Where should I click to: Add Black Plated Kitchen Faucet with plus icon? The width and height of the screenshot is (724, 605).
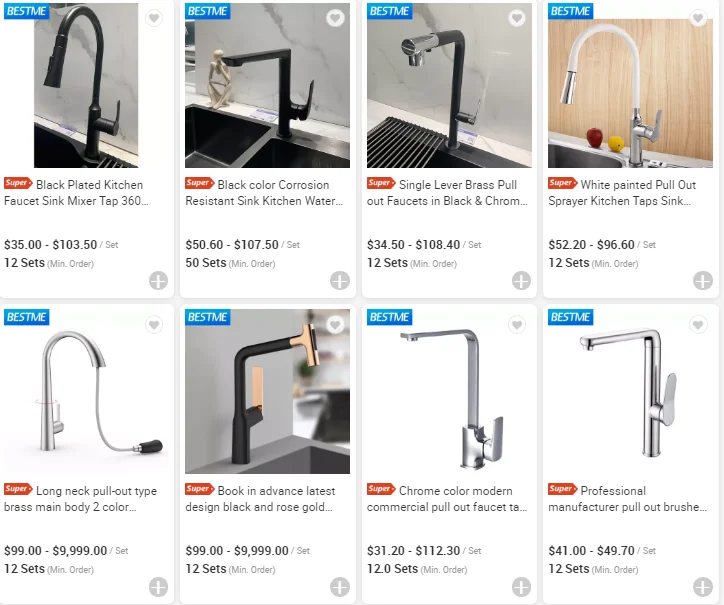(158, 280)
